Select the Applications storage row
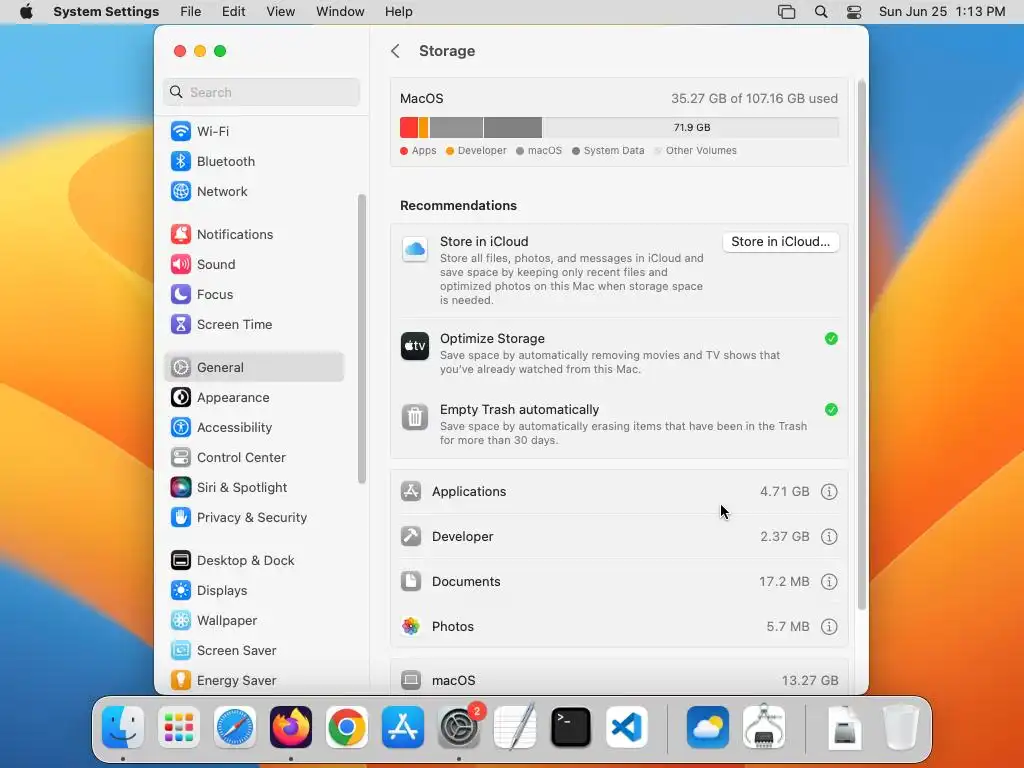Screen dimensions: 1024x768 coord(619,492)
